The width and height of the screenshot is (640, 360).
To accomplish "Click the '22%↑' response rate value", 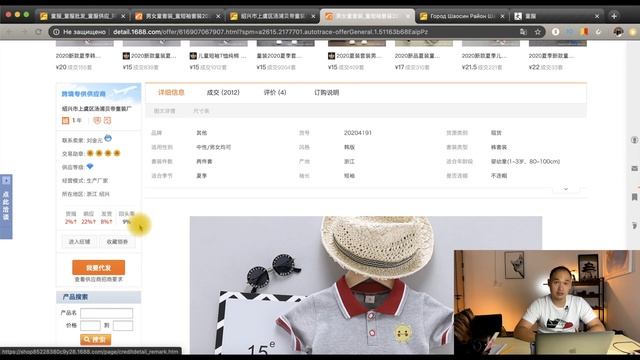I will pos(89,222).
